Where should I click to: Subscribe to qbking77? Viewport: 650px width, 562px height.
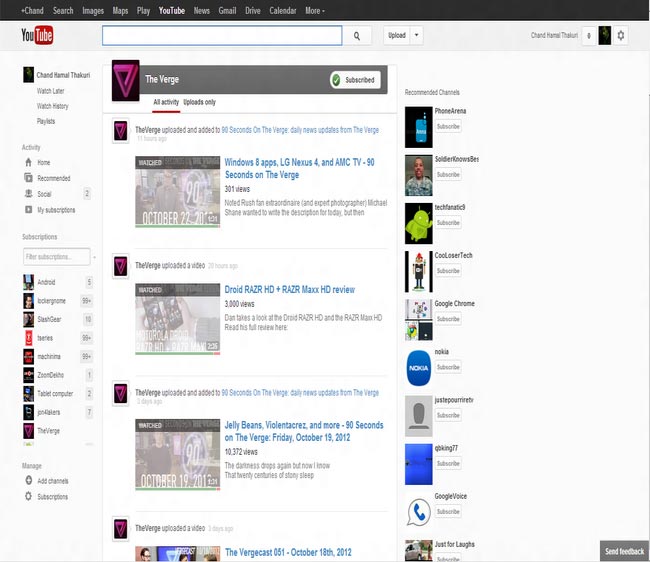tap(448, 463)
